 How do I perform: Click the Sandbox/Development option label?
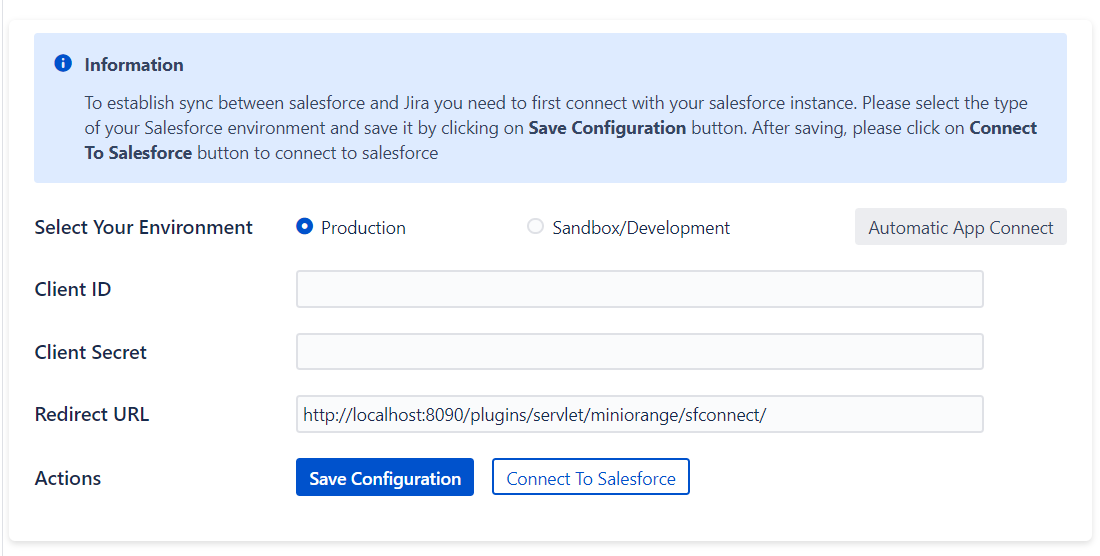coord(641,228)
